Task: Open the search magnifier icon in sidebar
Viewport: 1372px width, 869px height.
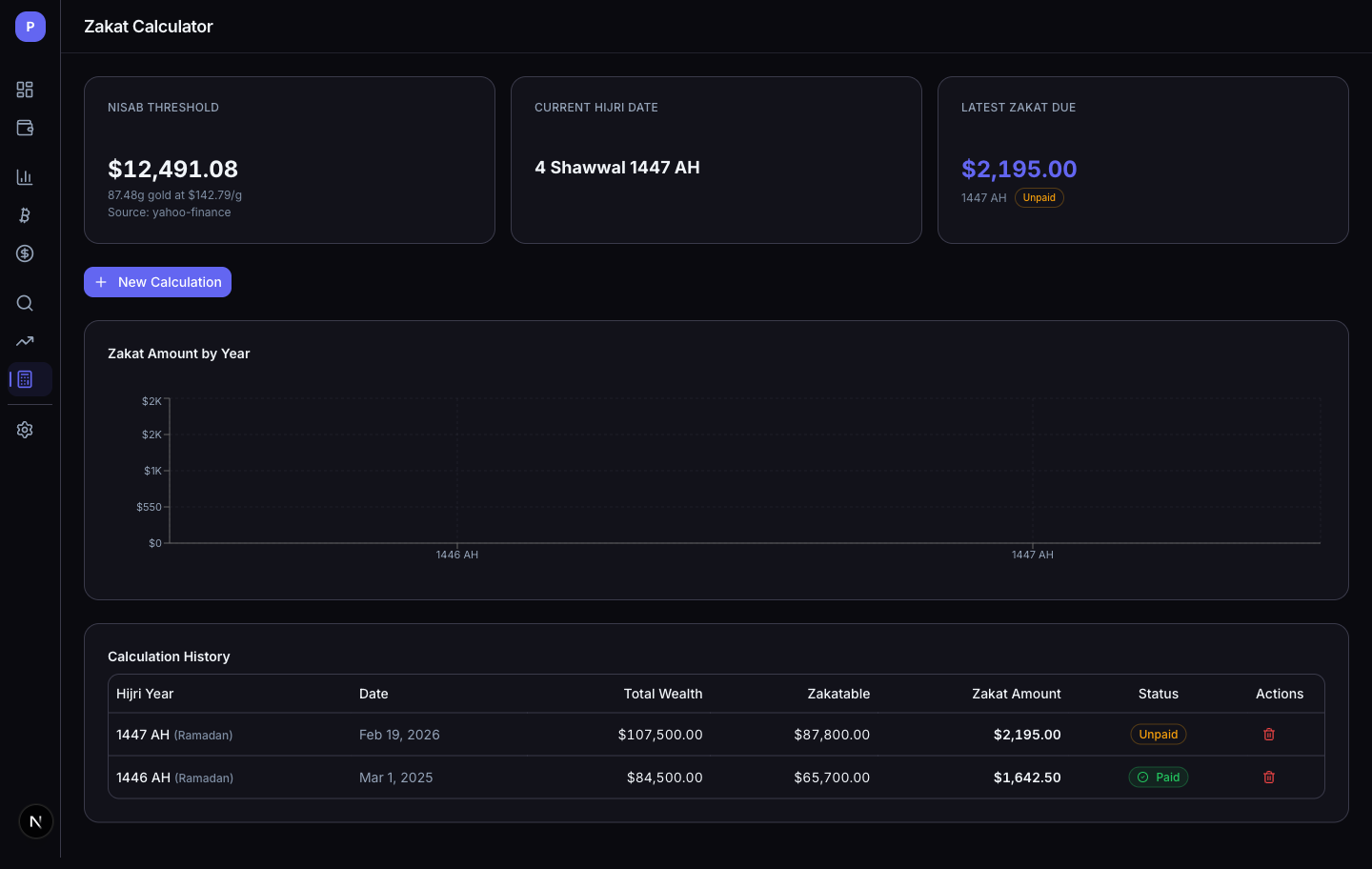Action: tap(25, 303)
